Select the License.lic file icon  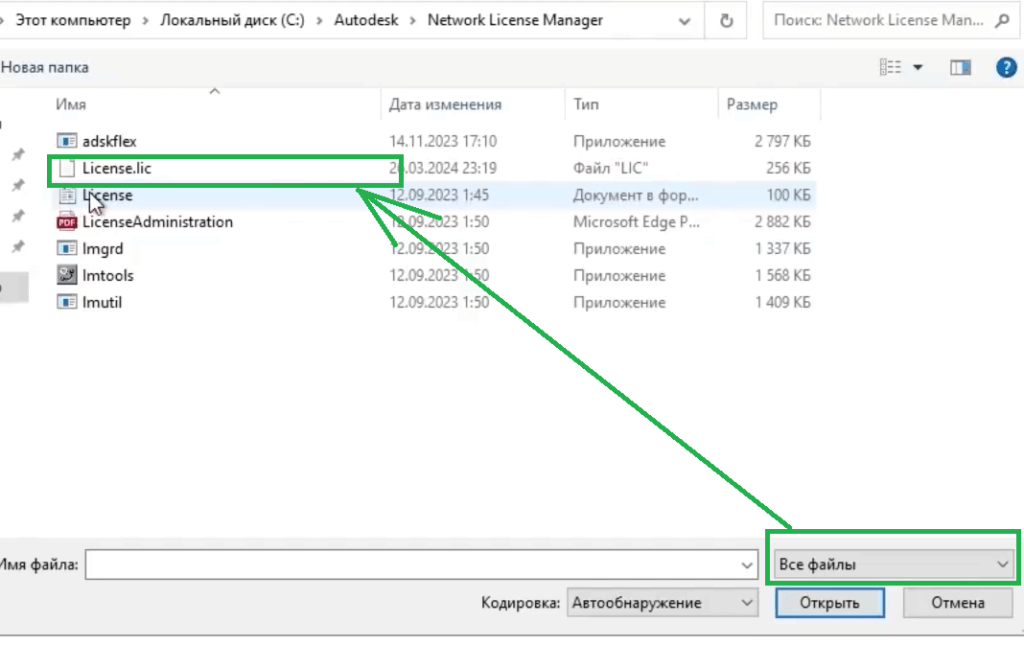coord(67,168)
